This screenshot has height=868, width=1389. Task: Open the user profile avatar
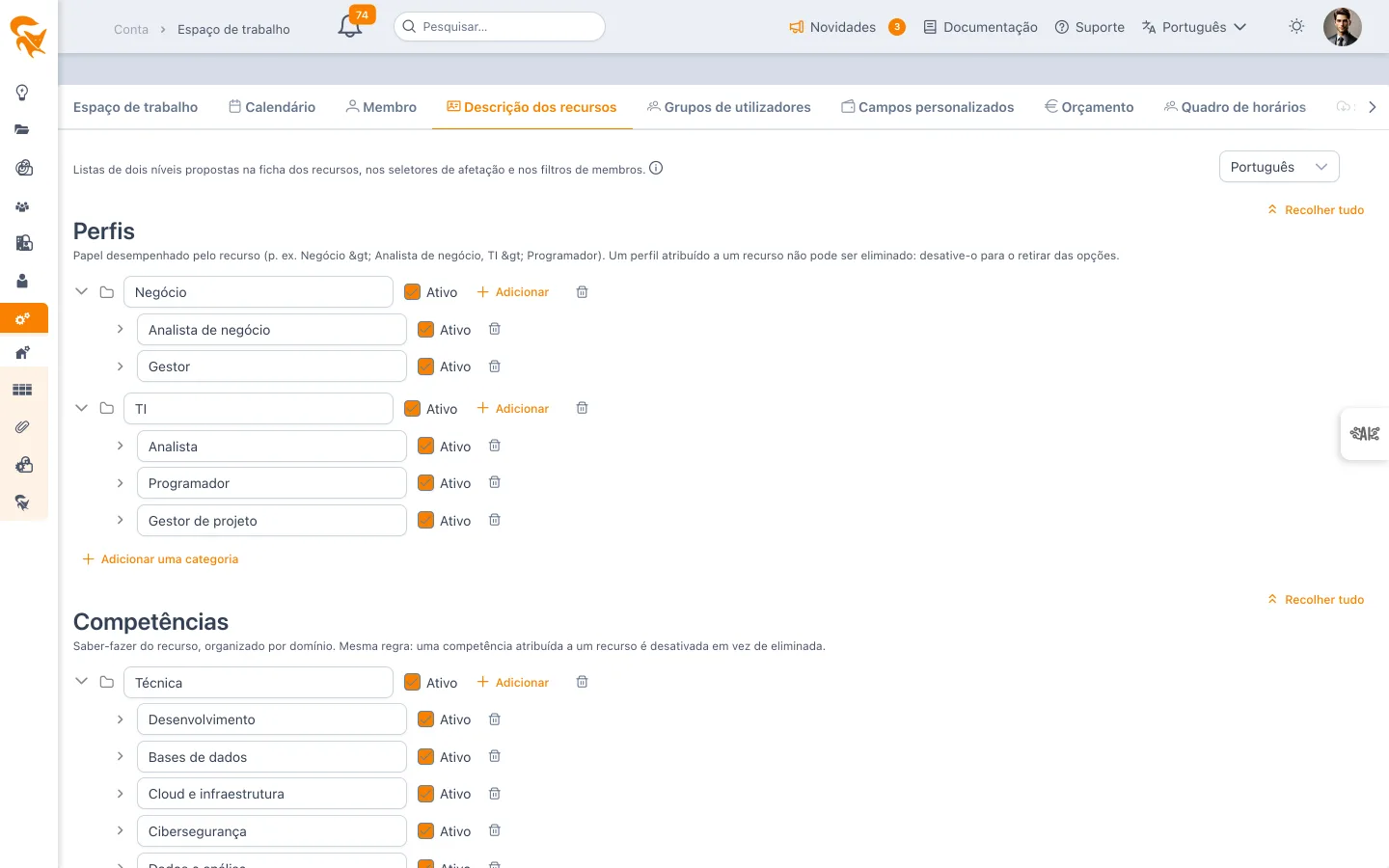pos(1342,27)
